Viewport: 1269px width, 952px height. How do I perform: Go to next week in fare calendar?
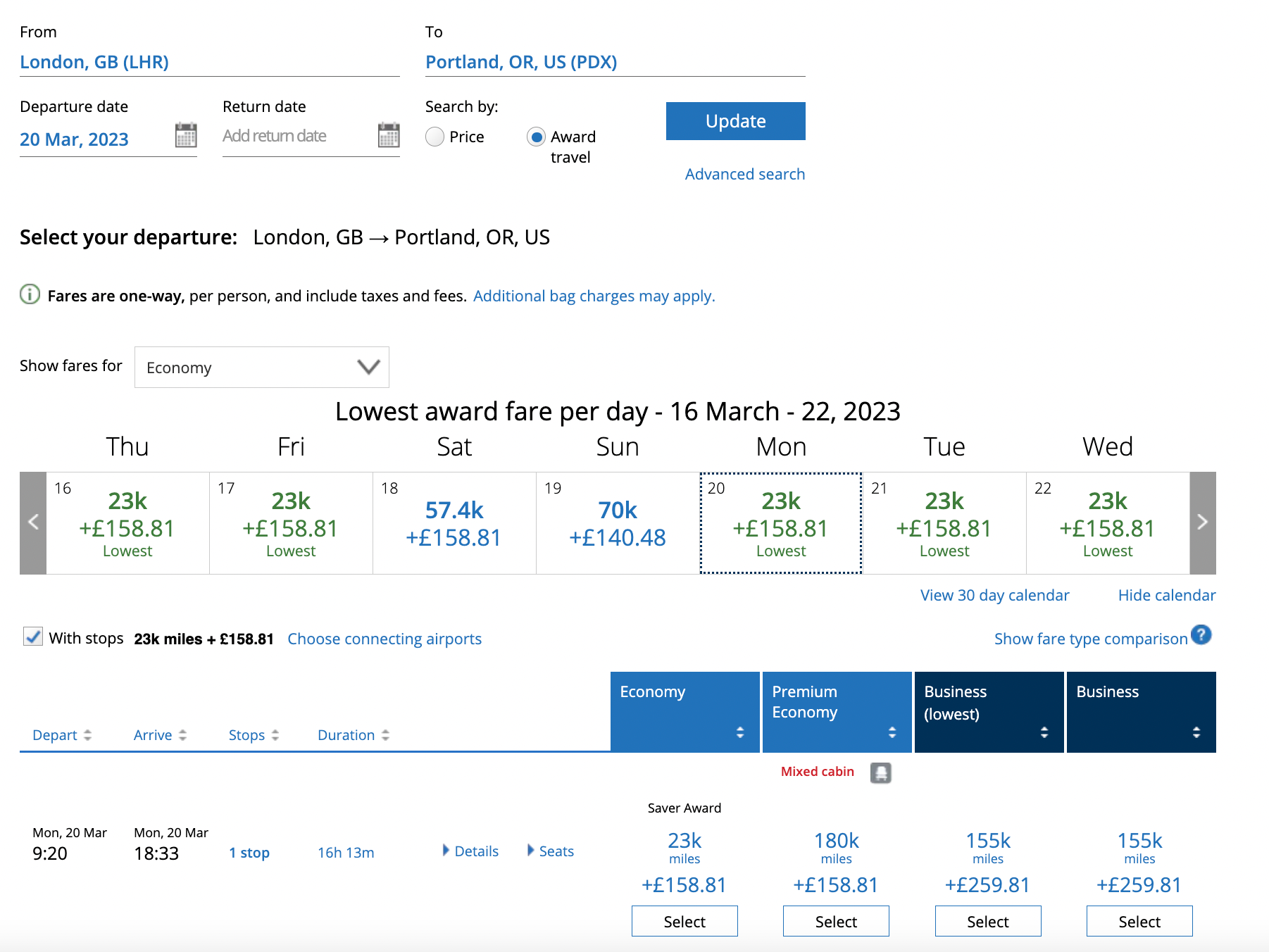1202,522
